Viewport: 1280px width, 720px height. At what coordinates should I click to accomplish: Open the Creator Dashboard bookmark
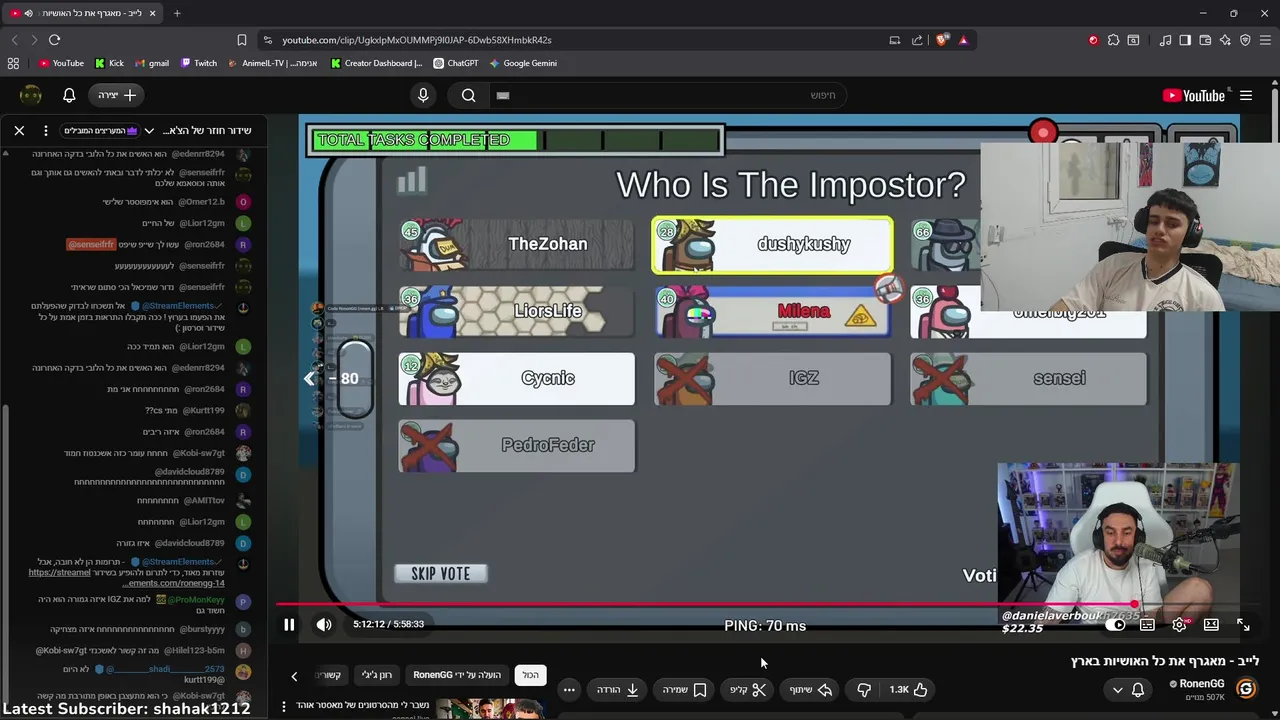(376, 63)
